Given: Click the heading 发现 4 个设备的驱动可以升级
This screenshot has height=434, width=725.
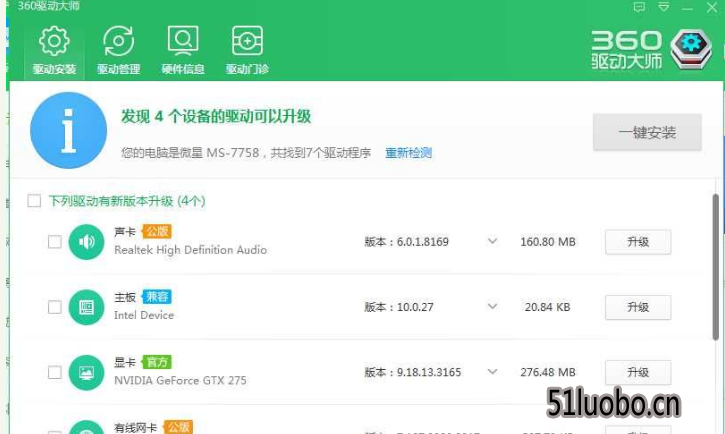Looking at the screenshot, I should [216, 116].
